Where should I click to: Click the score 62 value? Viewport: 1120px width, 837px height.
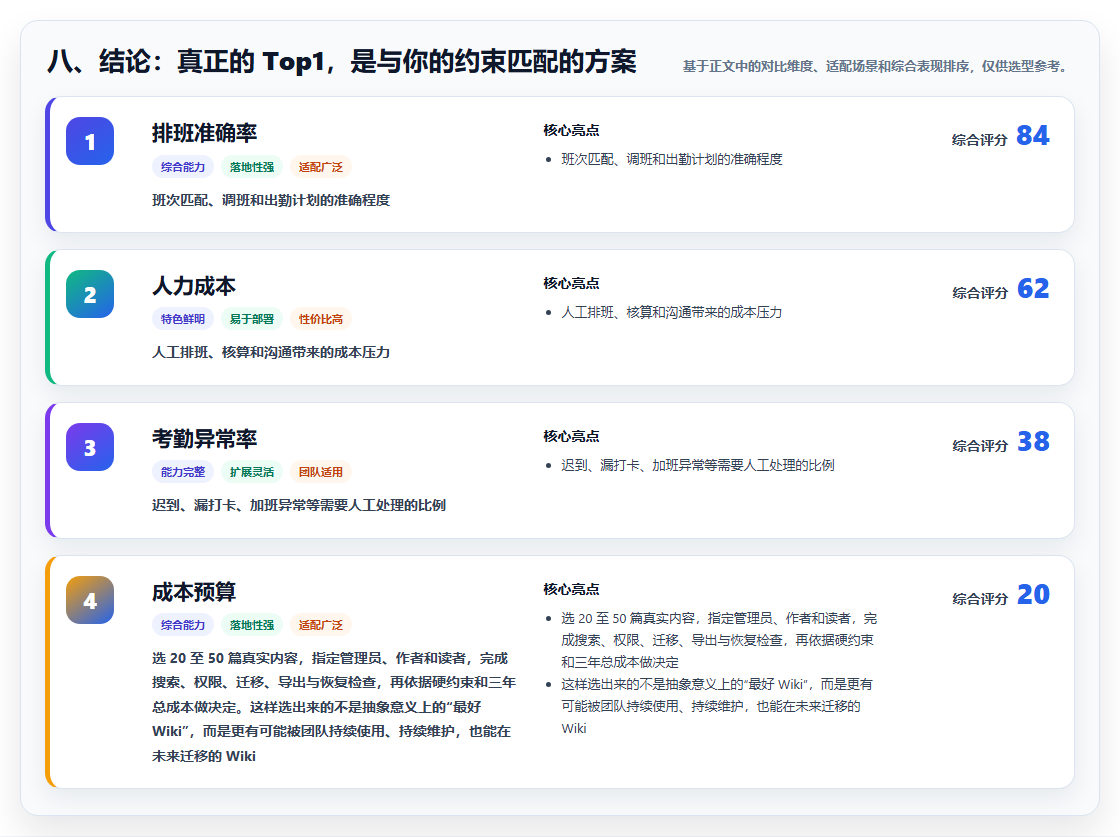pyautogui.click(x=1033, y=289)
